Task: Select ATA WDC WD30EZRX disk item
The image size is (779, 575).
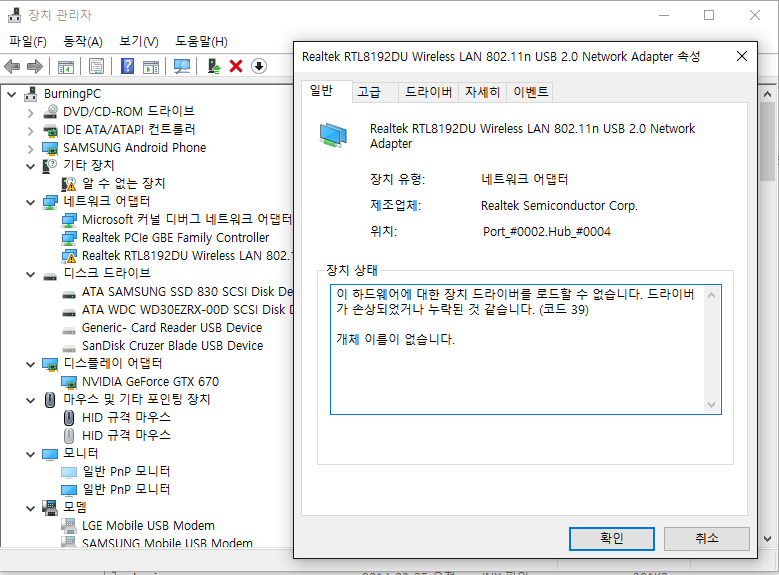Action: click(187, 310)
